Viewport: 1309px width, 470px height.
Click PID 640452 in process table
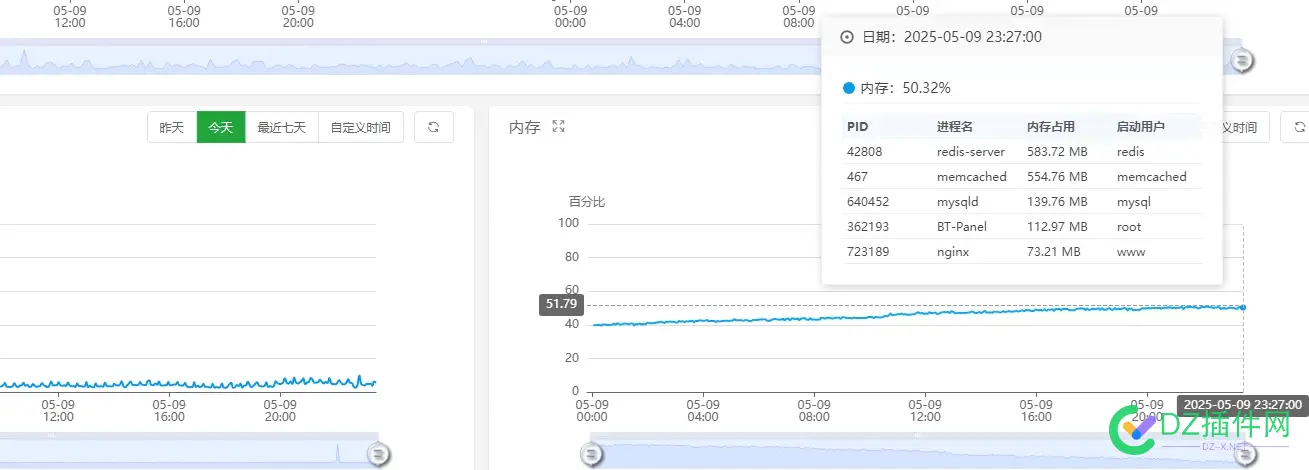pos(868,202)
